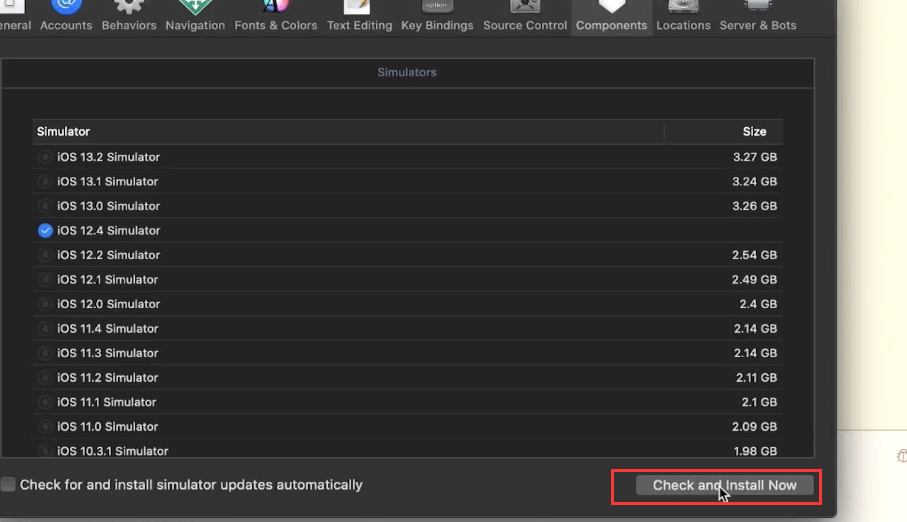The width and height of the screenshot is (907, 522).
Task: Click the 3.26 GB size value
Action: pyautogui.click(x=754, y=206)
